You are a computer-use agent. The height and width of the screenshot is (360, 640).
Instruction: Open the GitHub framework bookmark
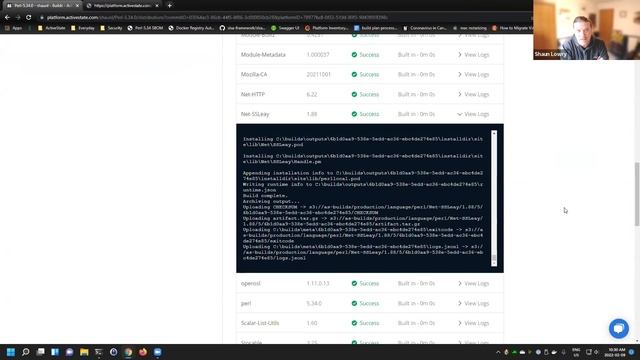242,28
